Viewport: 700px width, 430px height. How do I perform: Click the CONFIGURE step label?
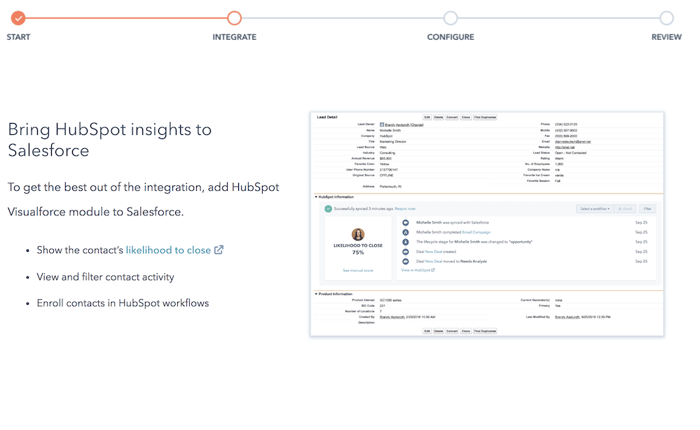(x=450, y=37)
